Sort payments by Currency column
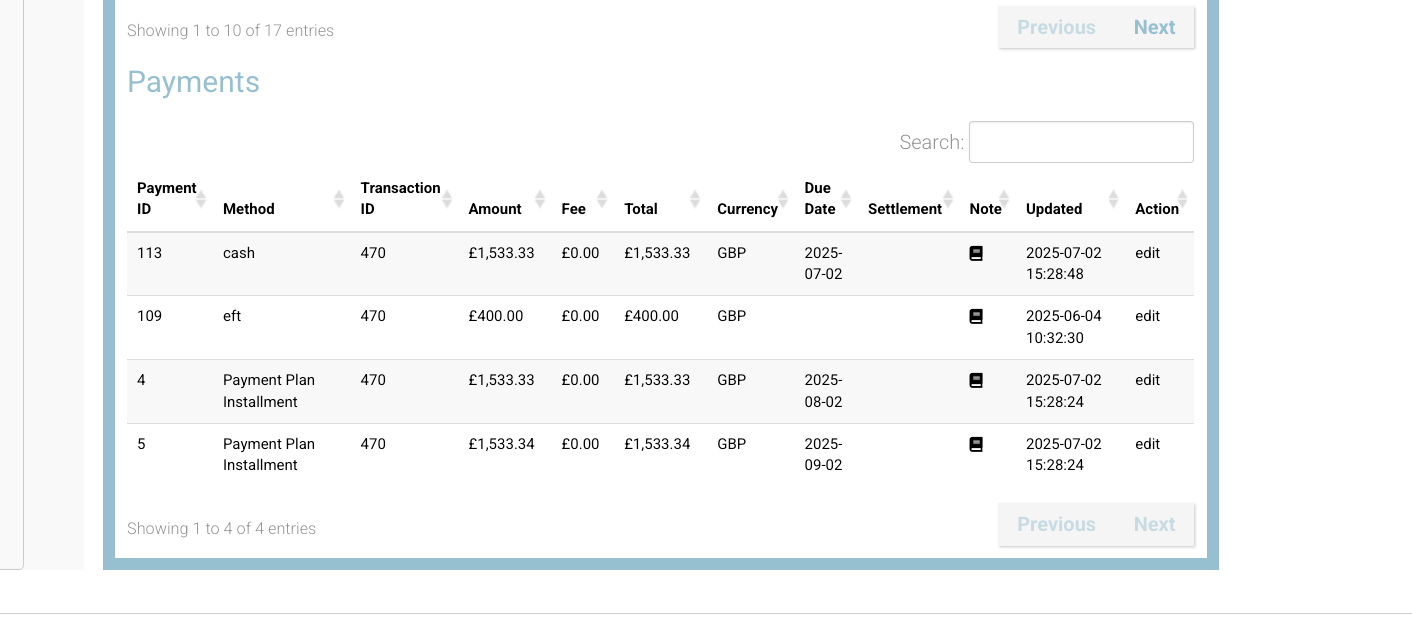Viewport: 1412px width, 628px height. (x=783, y=198)
